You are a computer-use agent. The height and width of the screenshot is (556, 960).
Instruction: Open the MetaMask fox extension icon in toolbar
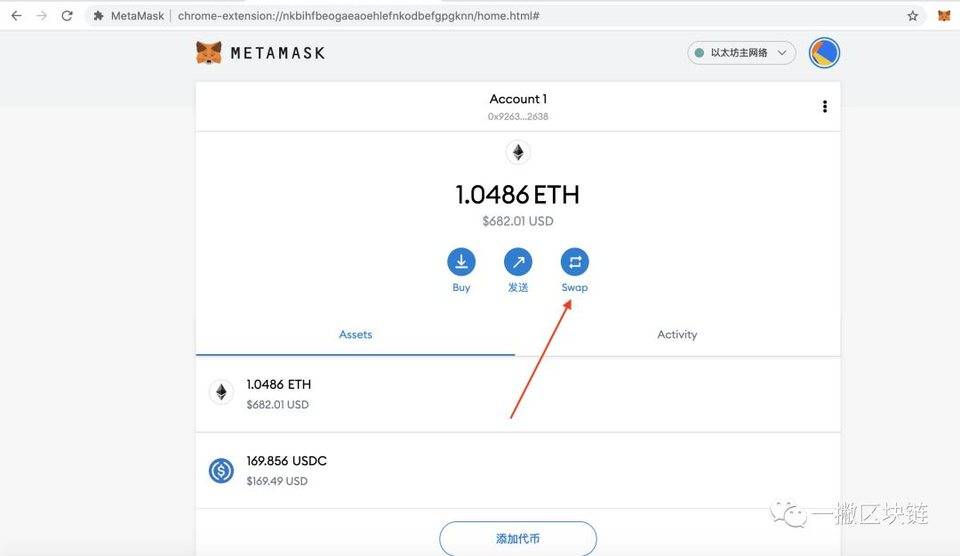[944, 16]
